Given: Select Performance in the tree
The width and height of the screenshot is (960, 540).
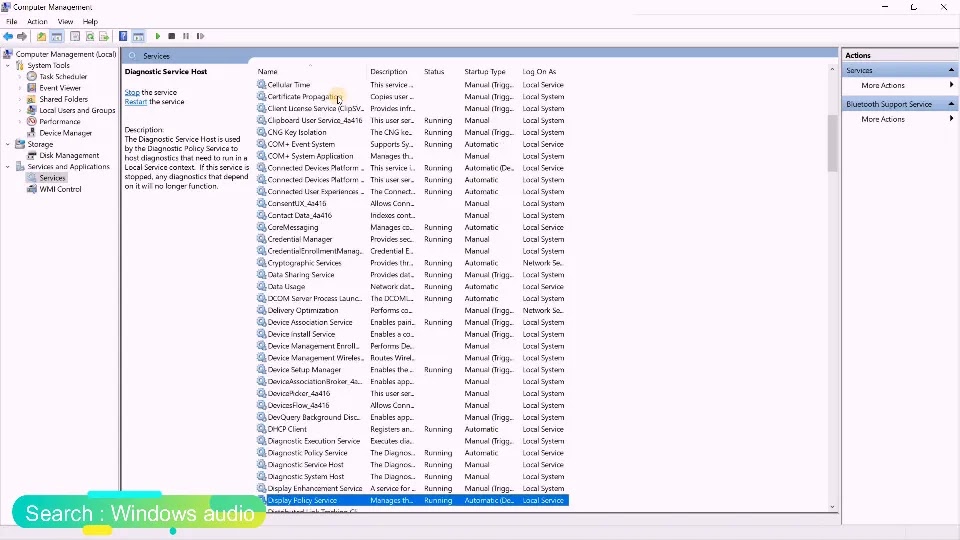Looking at the screenshot, I should point(60,121).
